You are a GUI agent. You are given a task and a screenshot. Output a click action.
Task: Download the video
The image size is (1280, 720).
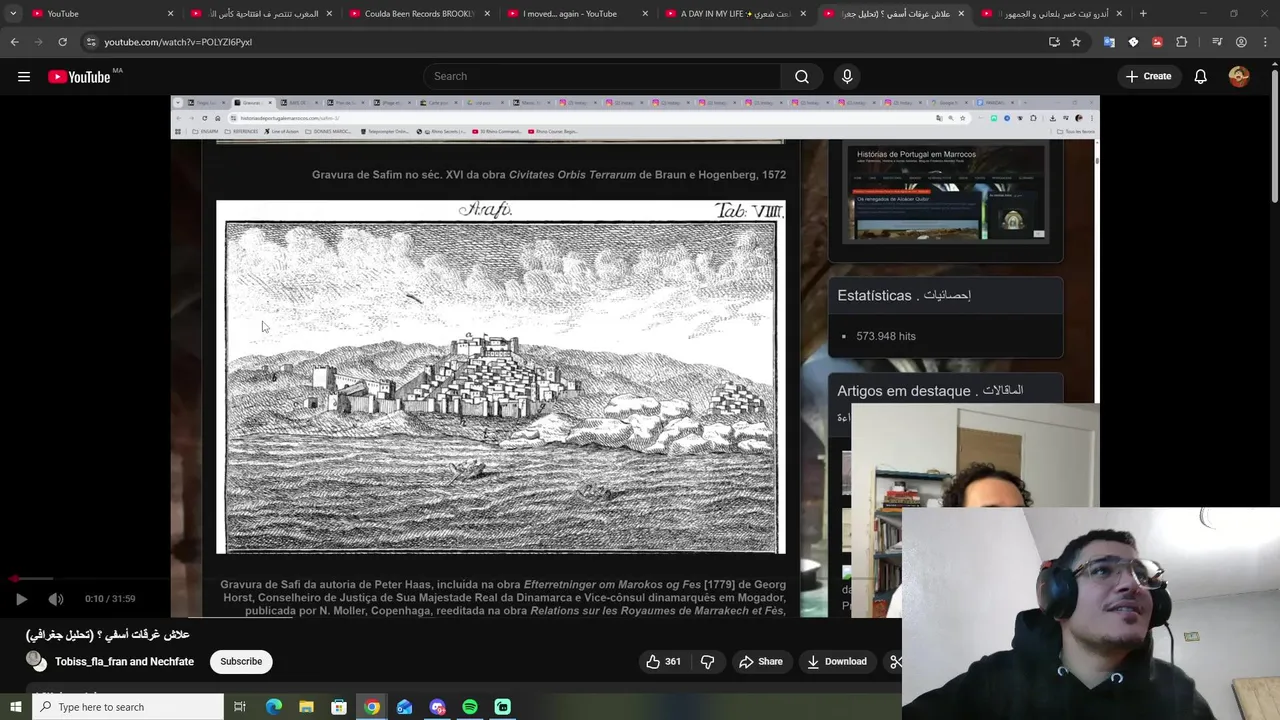coord(837,662)
